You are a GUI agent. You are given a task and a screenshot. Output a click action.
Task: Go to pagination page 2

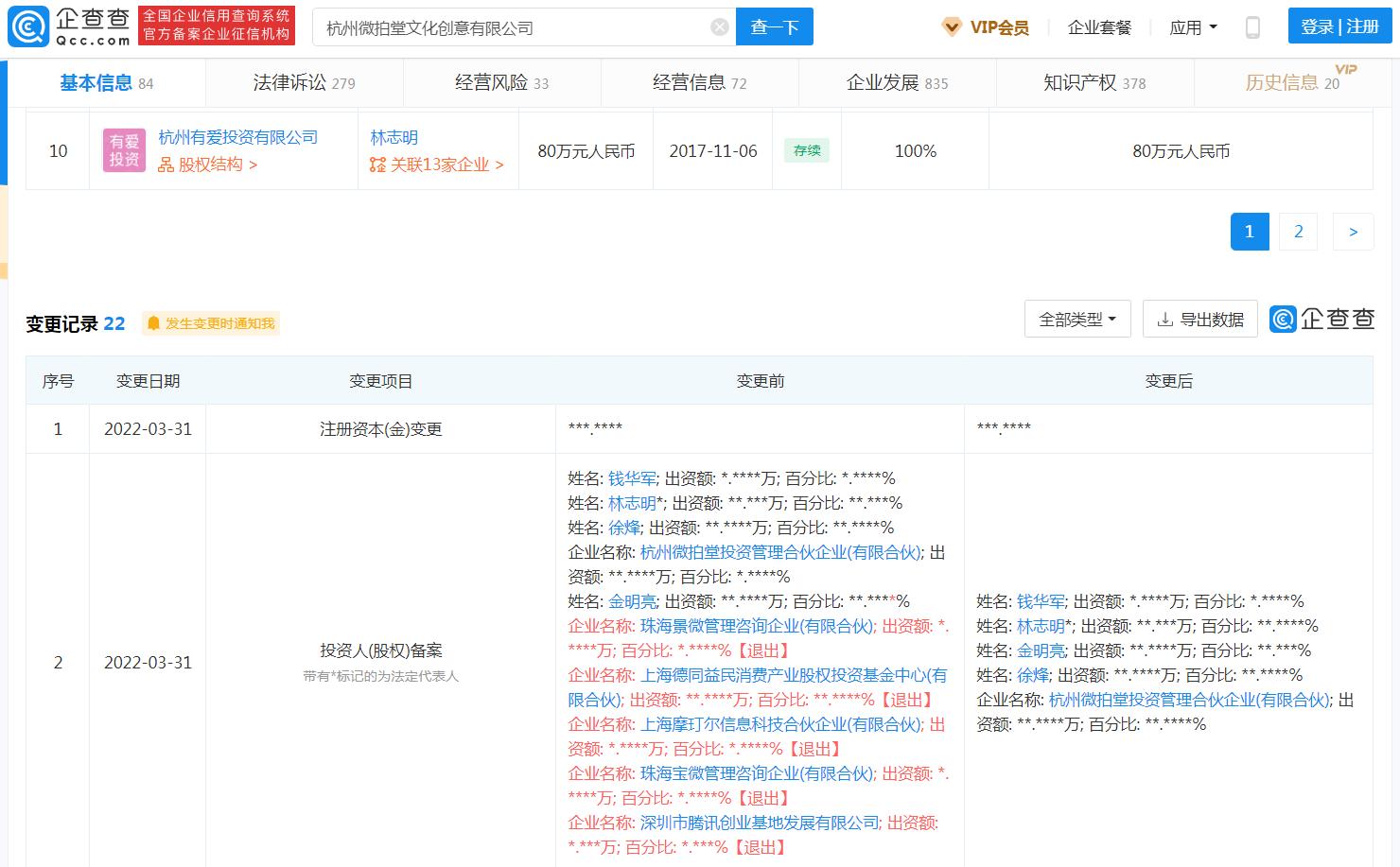(1299, 232)
